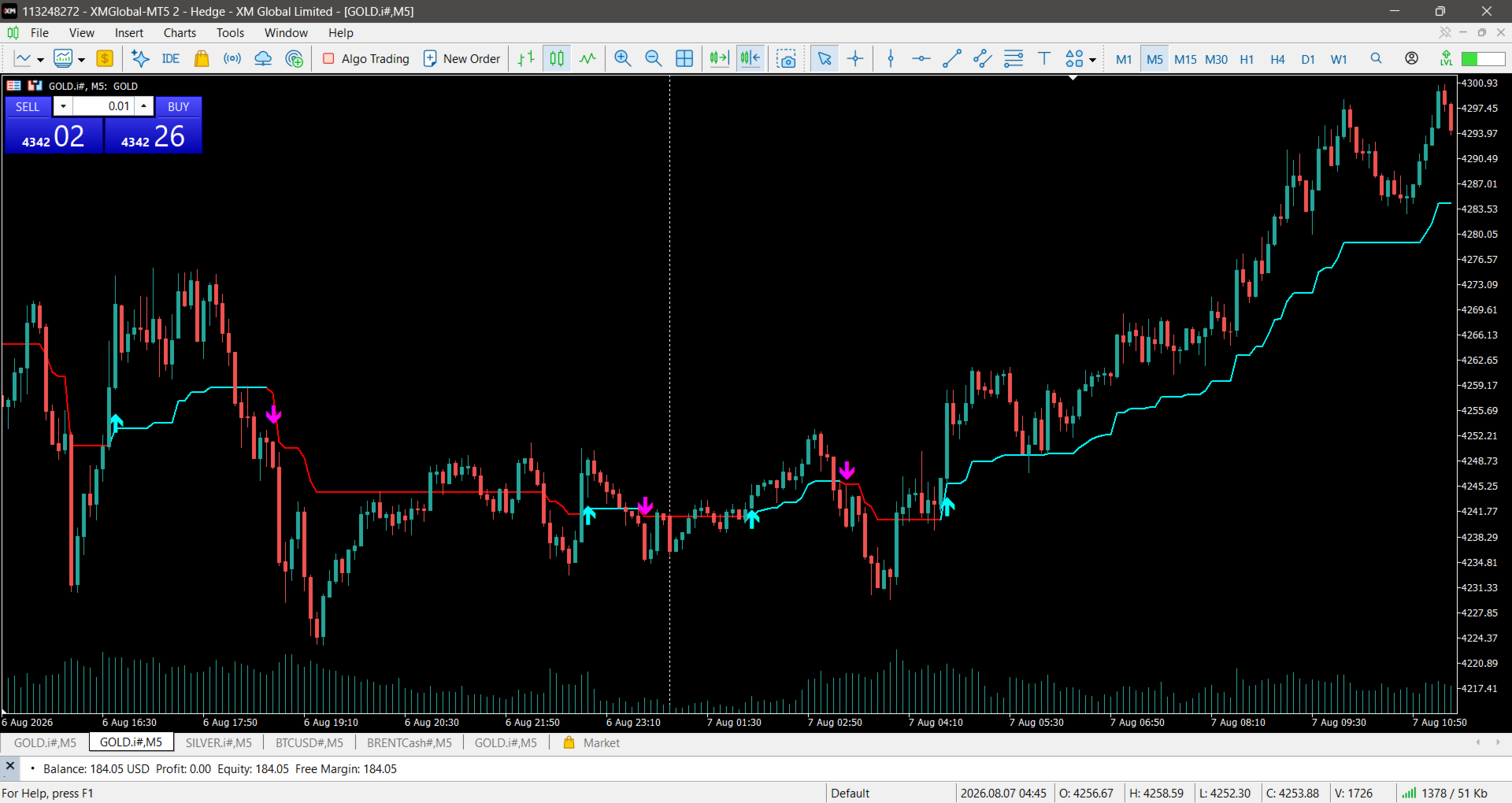Viewport: 1512px width, 803px height.
Task: Click the trade volume 0.01 field
Action: [103, 106]
